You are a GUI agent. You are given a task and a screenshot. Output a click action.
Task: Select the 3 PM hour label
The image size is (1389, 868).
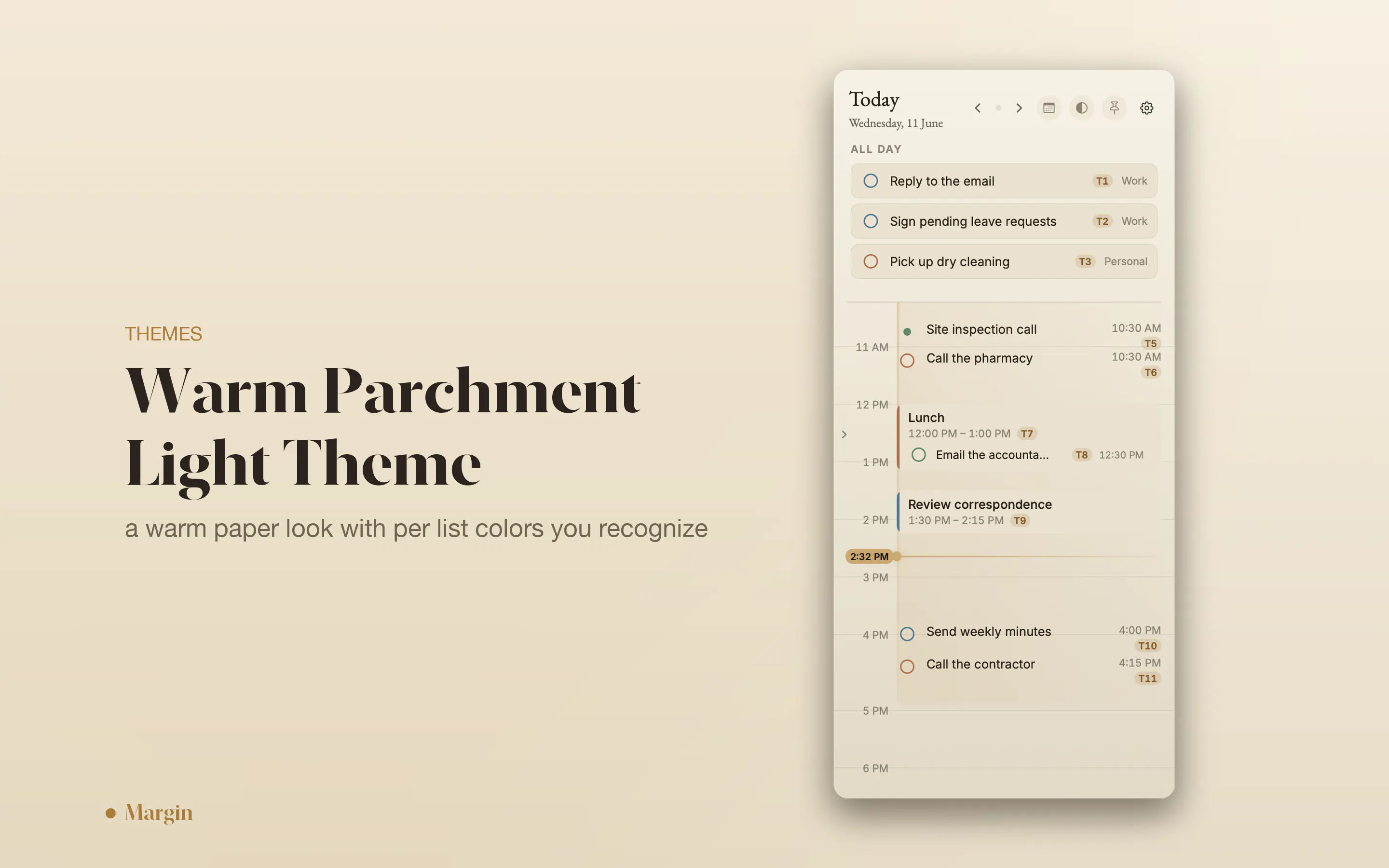click(x=875, y=578)
